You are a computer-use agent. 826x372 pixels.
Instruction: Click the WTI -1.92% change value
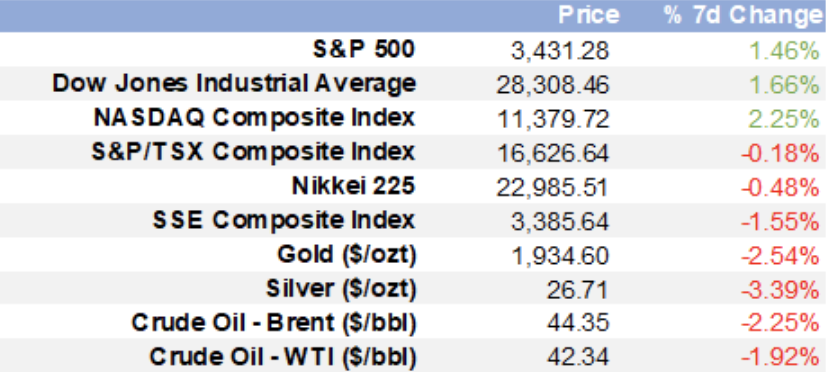pyautogui.click(x=781, y=359)
